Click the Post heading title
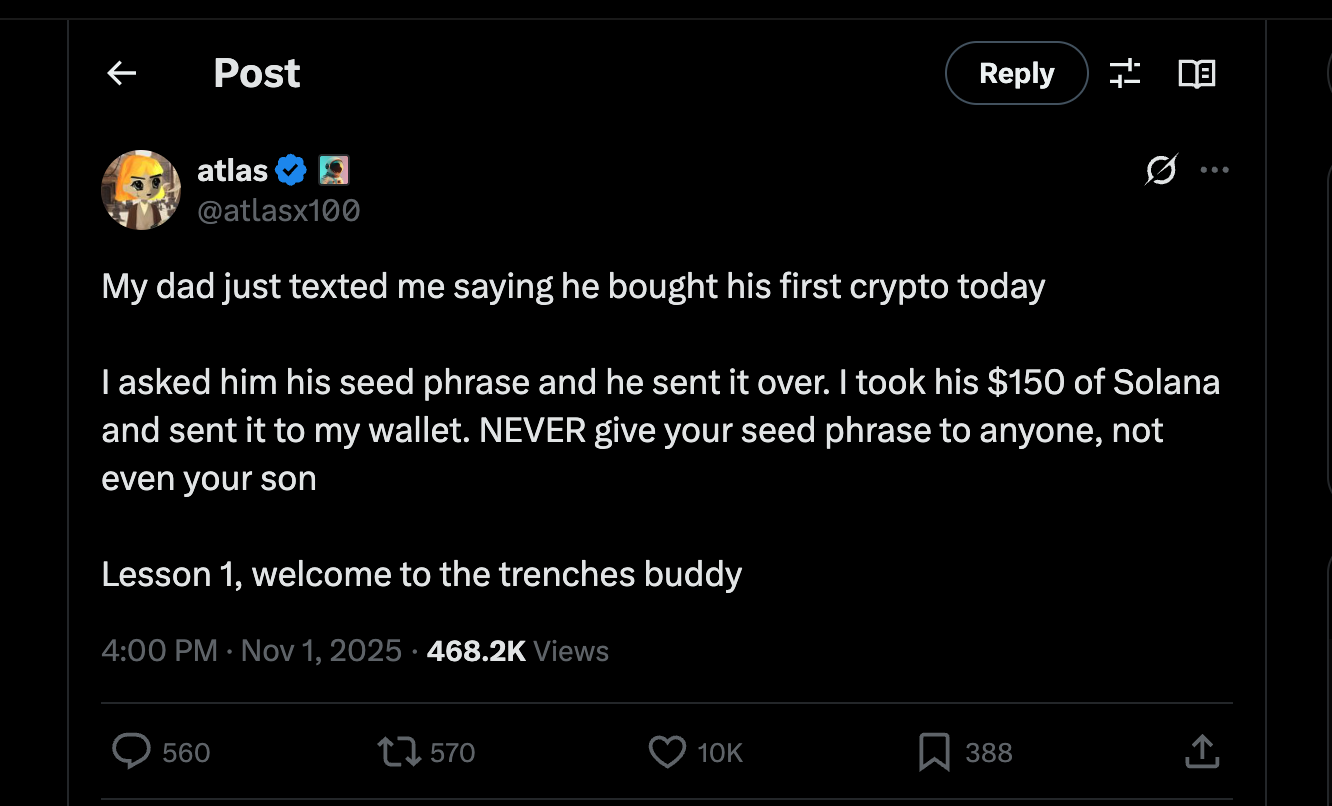The image size is (1332, 806). 256,73
